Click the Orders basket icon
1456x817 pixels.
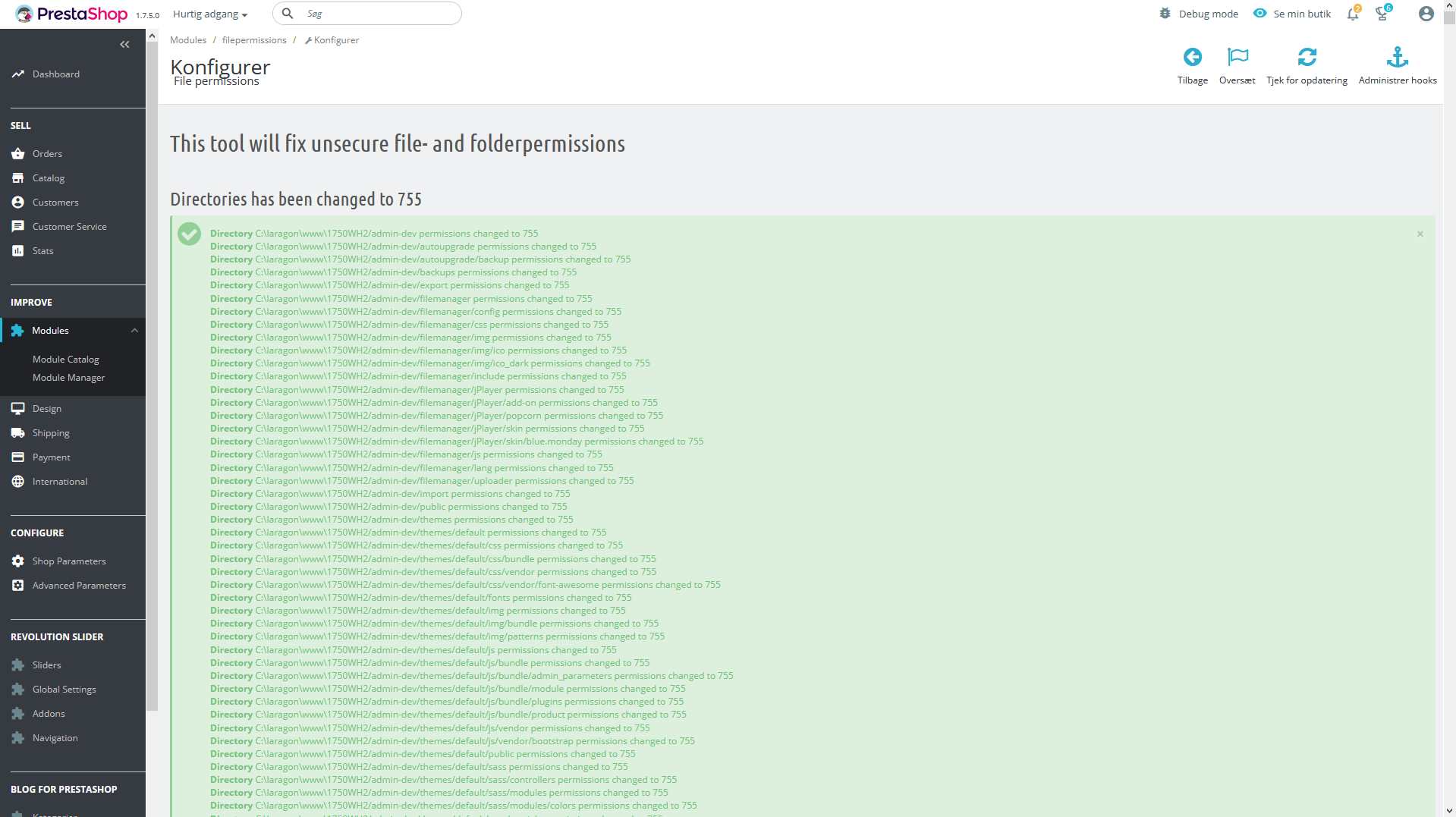18,154
